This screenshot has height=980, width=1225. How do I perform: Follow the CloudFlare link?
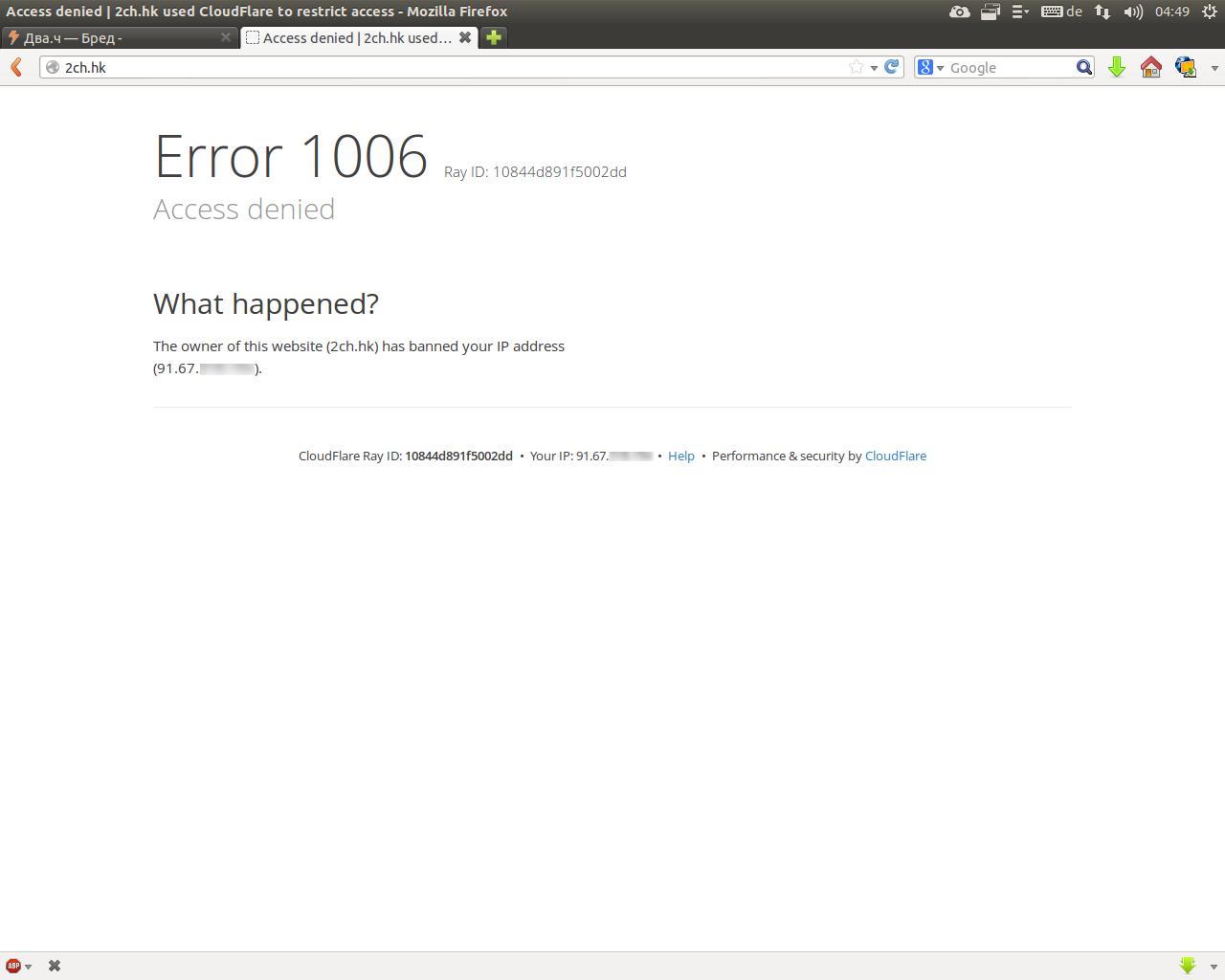click(x=896, y=456)
